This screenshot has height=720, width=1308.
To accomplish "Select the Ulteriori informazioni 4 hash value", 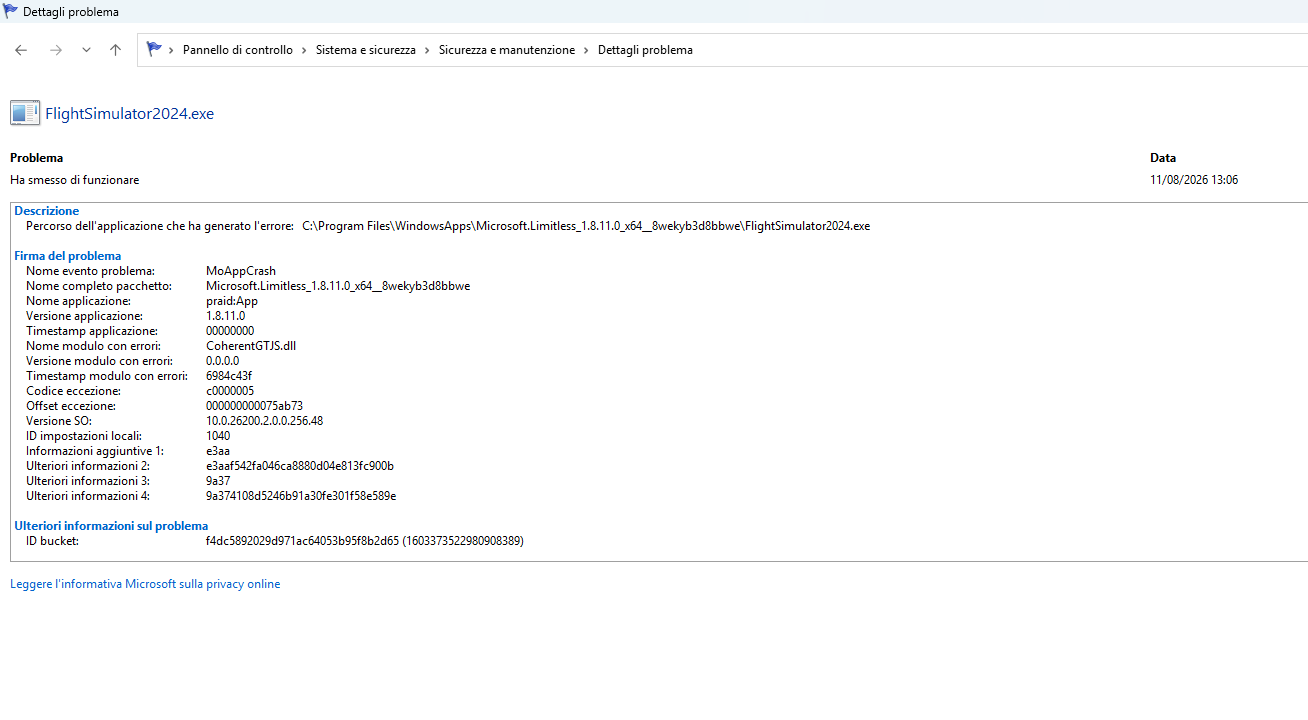I will (301, 496).
